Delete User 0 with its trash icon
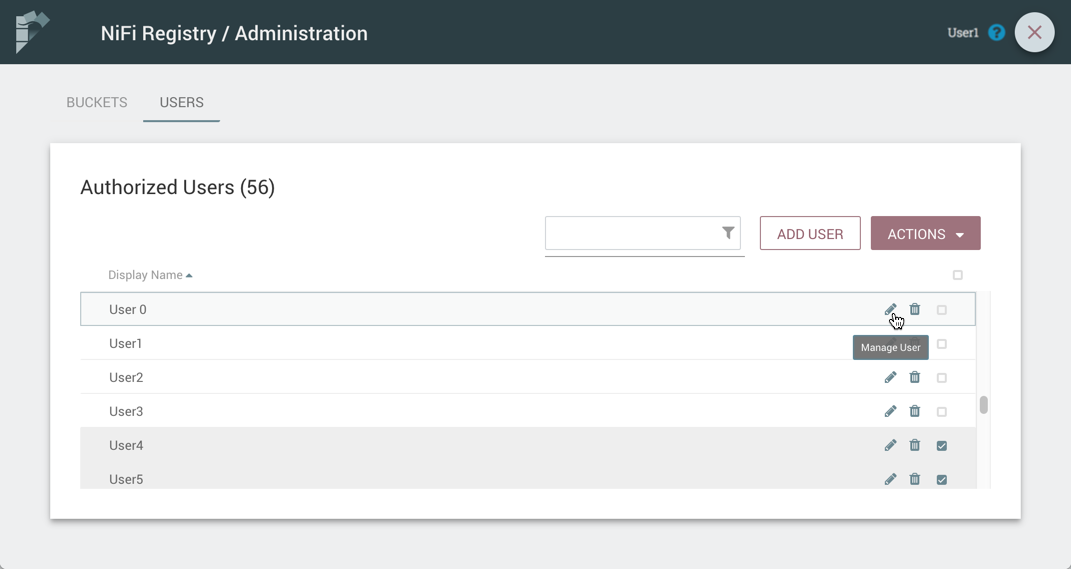This screenshot has height=569, width=1071. [915, 310]
